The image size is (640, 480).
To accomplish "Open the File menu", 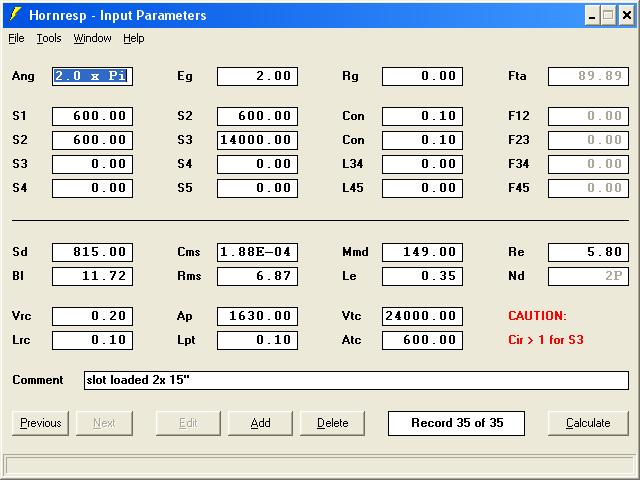I will coord(16,38).
